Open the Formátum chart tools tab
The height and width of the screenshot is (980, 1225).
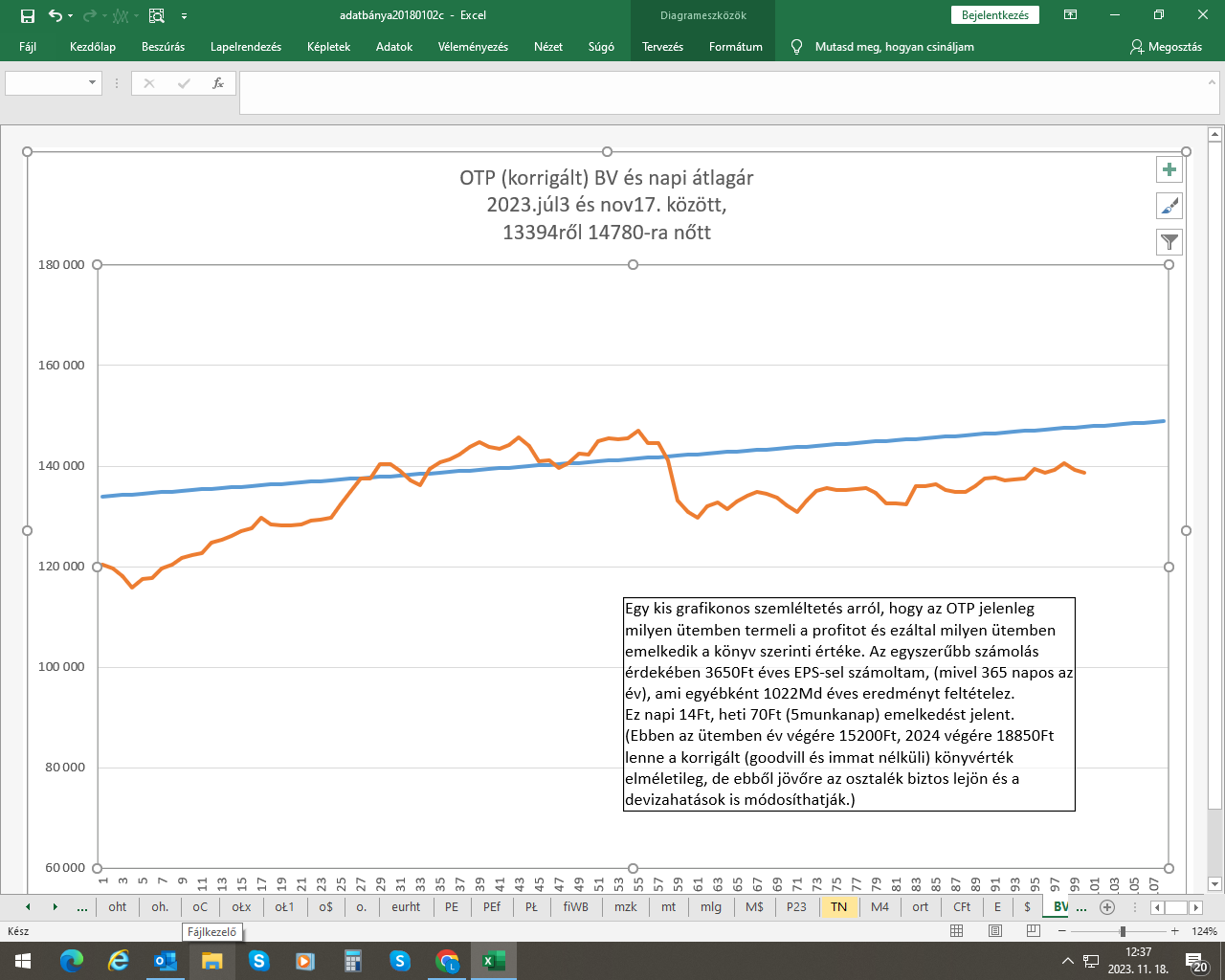(x=736, y=47)
